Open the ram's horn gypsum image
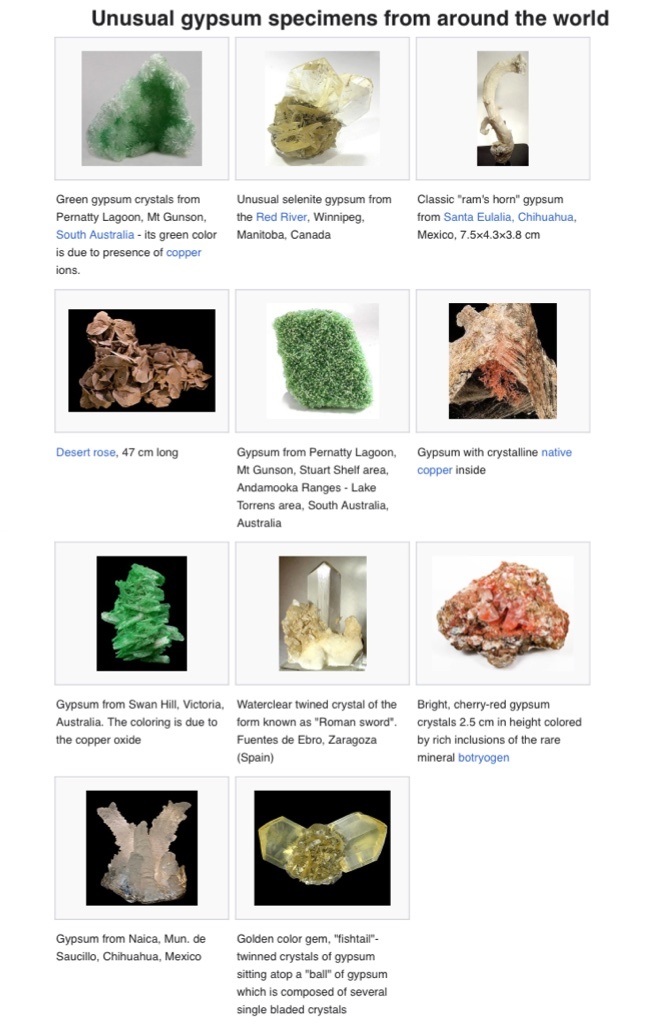This screenshot has width=663, height=1024. pyautogui.click(x=502, y=108)
